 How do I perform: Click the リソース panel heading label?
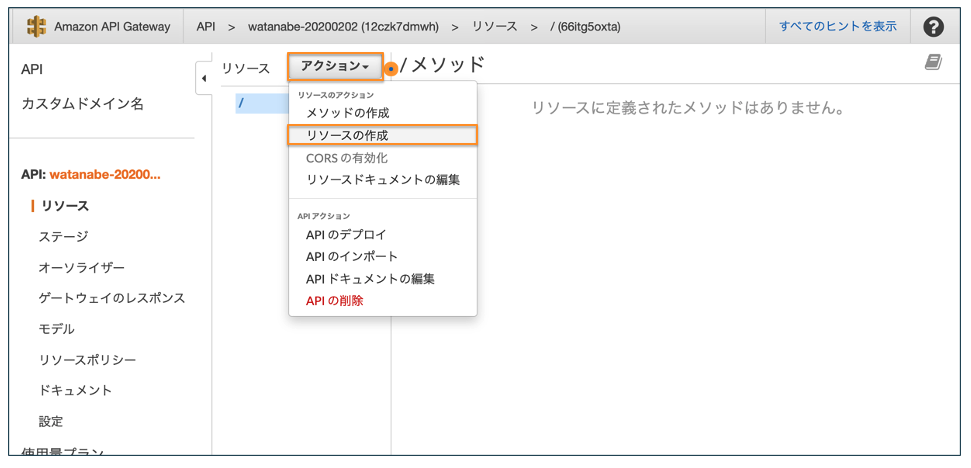pos(246,69)
